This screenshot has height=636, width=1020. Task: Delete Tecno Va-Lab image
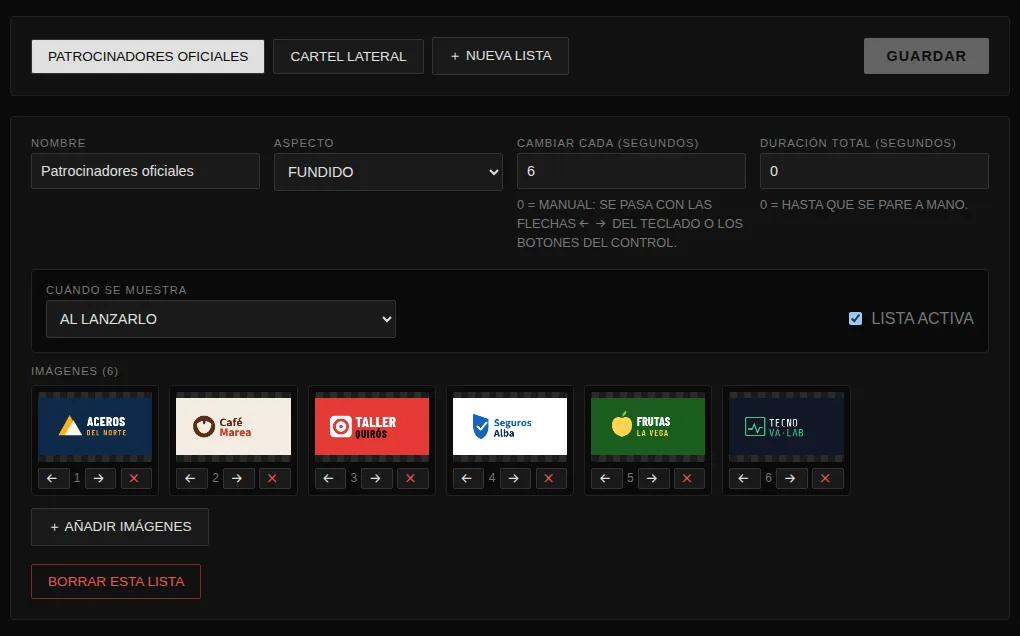click(x=827, y=479)
